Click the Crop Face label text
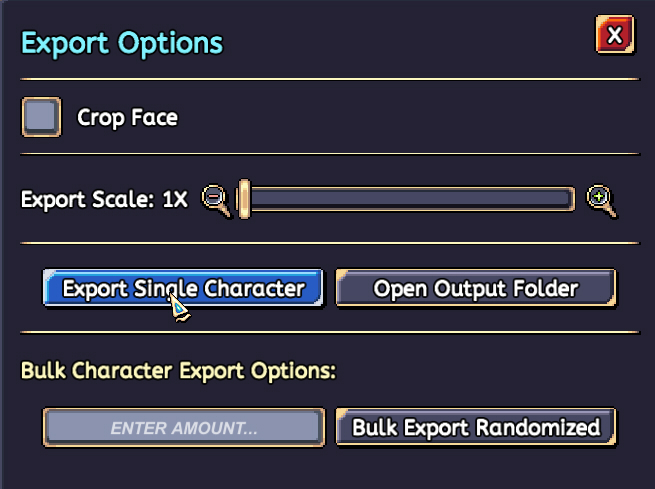 pos(127,118)
